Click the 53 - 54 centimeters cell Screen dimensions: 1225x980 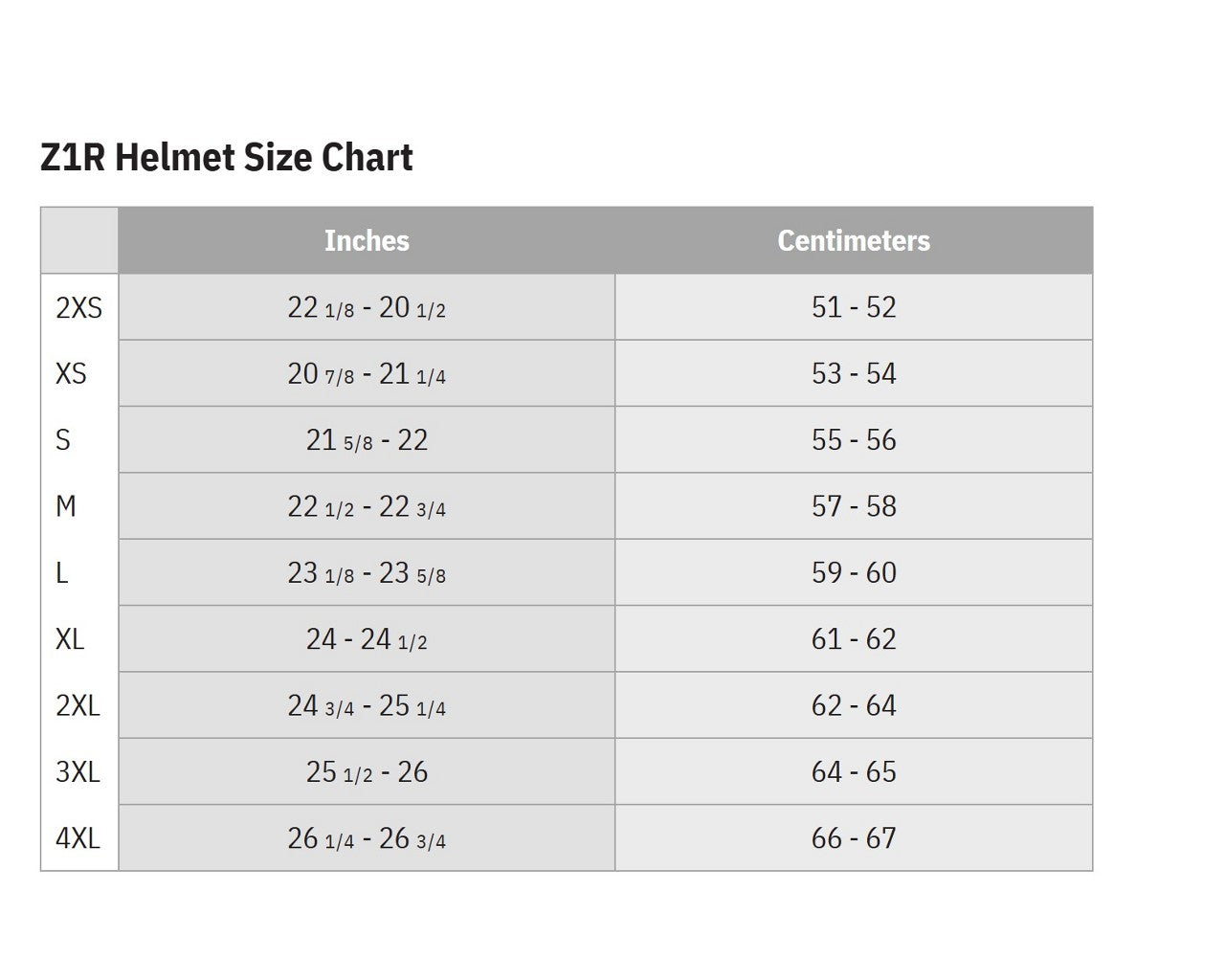[854, 373]
